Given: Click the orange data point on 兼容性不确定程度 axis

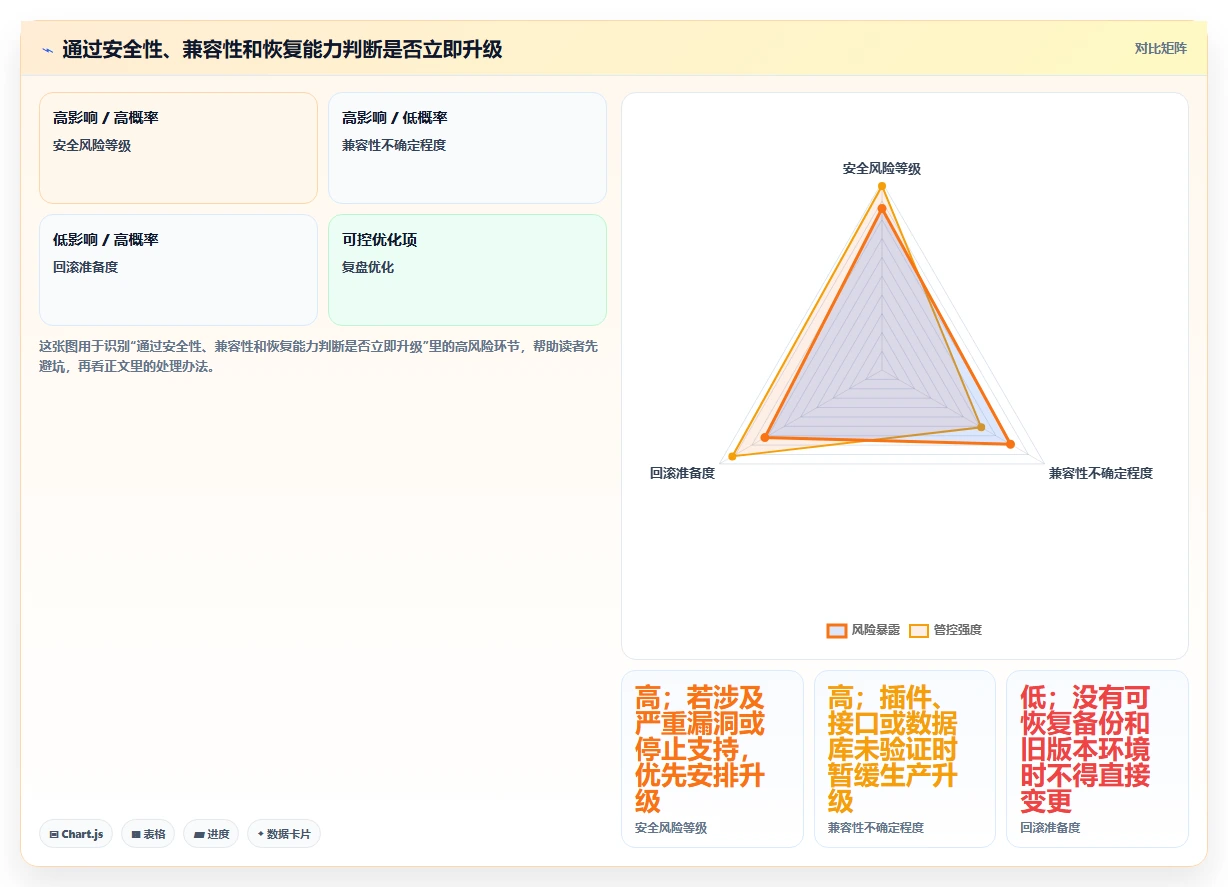Looking at the screenshot, I should 1010,444.
